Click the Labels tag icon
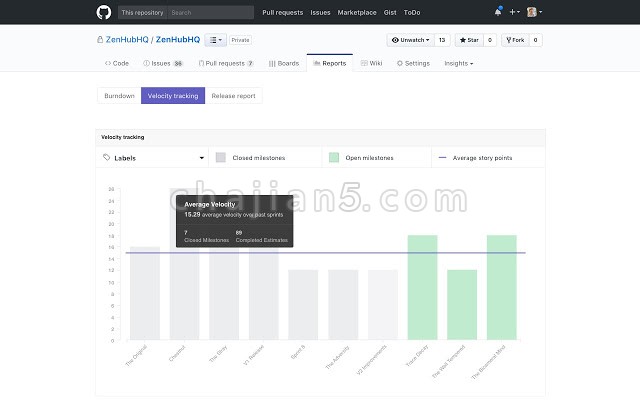640x400 pixels. 107,158
